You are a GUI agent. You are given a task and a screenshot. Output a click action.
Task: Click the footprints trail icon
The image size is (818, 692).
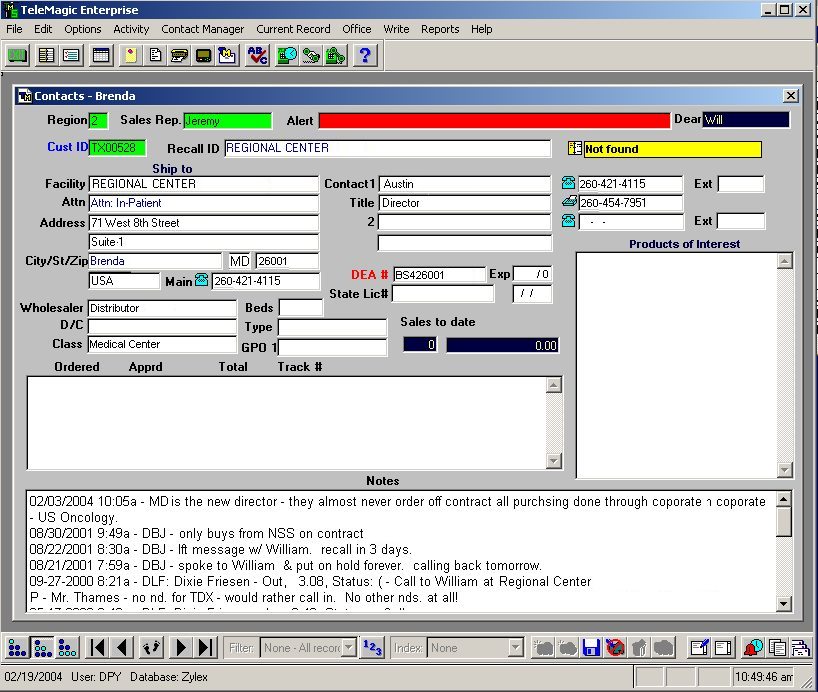point(151,648)
